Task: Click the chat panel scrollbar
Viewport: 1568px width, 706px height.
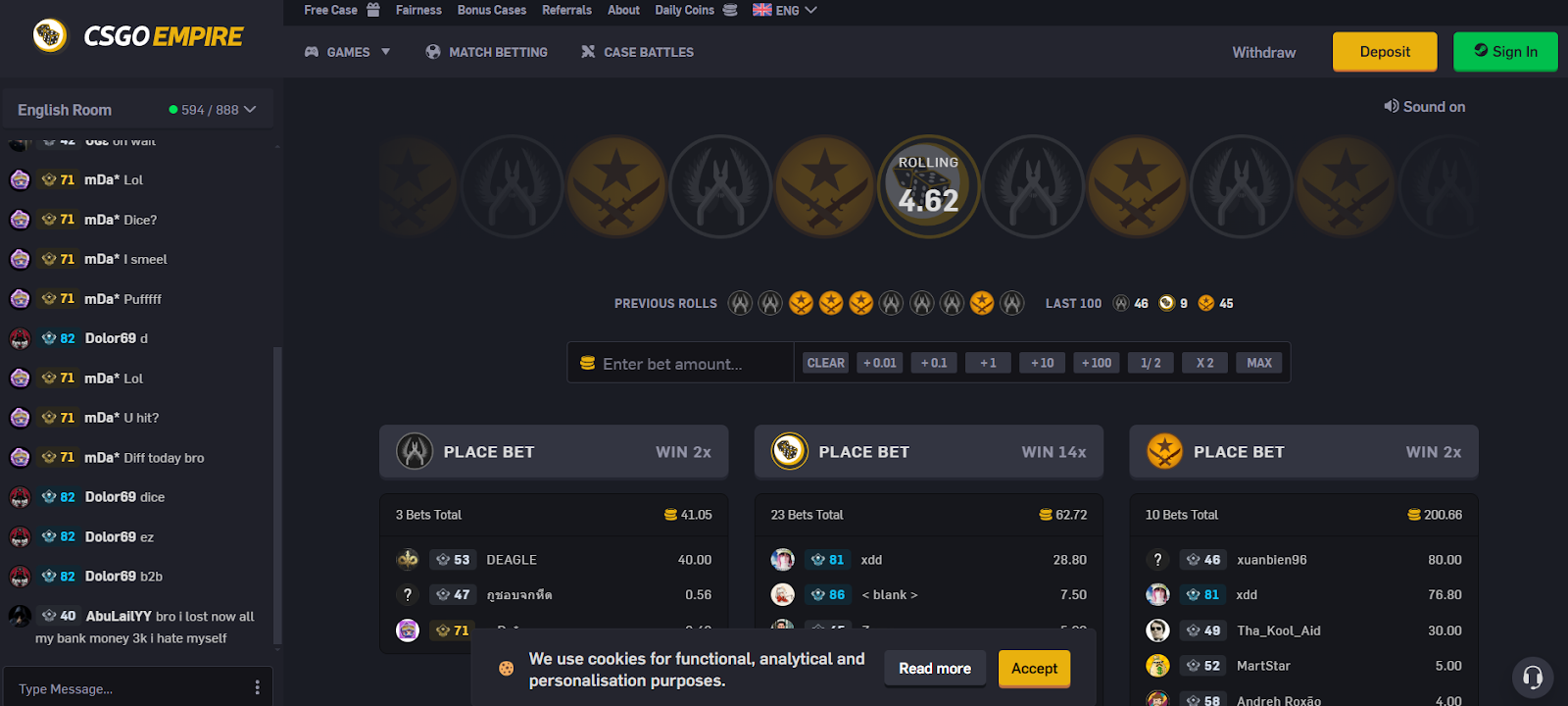Action: (277, 494)
